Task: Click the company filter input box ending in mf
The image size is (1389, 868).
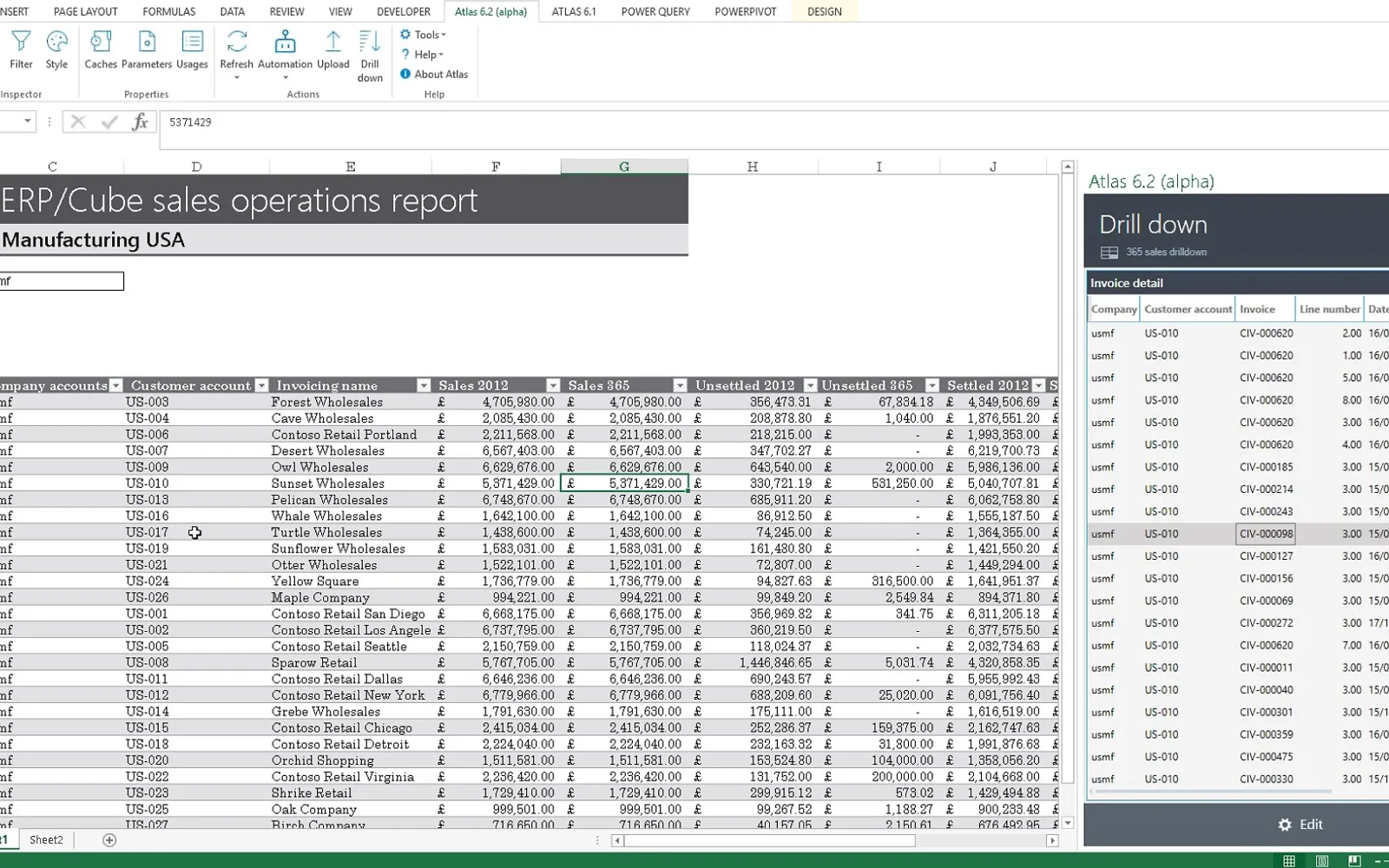Action: [62, 281]
